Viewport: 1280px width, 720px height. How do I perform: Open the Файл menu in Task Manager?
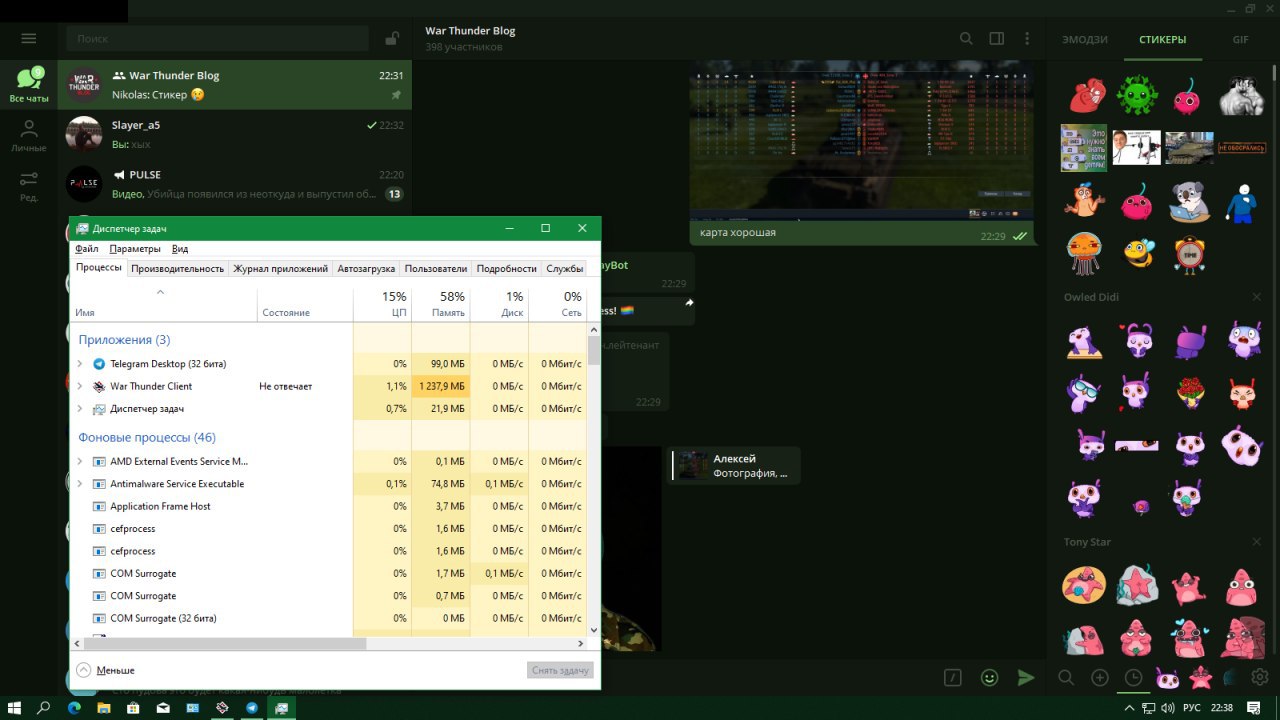(x=87, y=249)
